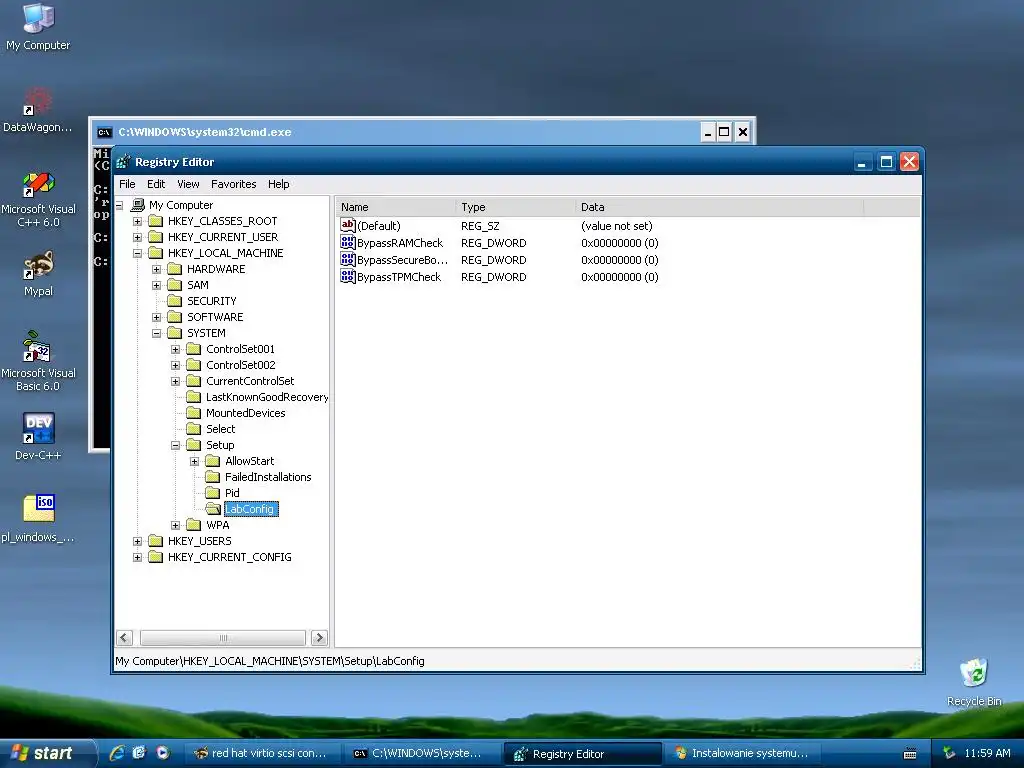This screenshot has height=768, width=1024.
Task: Click the BypassSecureBo... DWORD value icon
Action: click(347, 260)
